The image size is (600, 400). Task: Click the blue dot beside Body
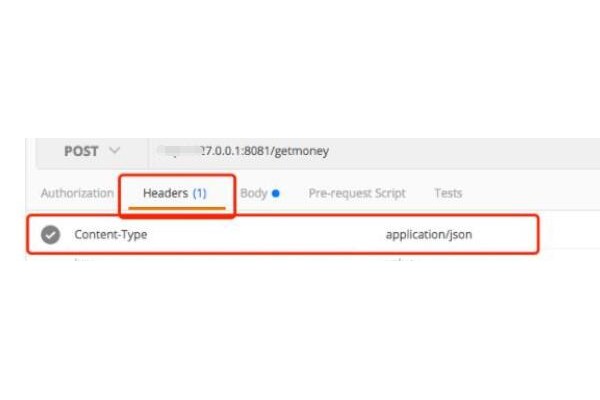tap(275, 193)
